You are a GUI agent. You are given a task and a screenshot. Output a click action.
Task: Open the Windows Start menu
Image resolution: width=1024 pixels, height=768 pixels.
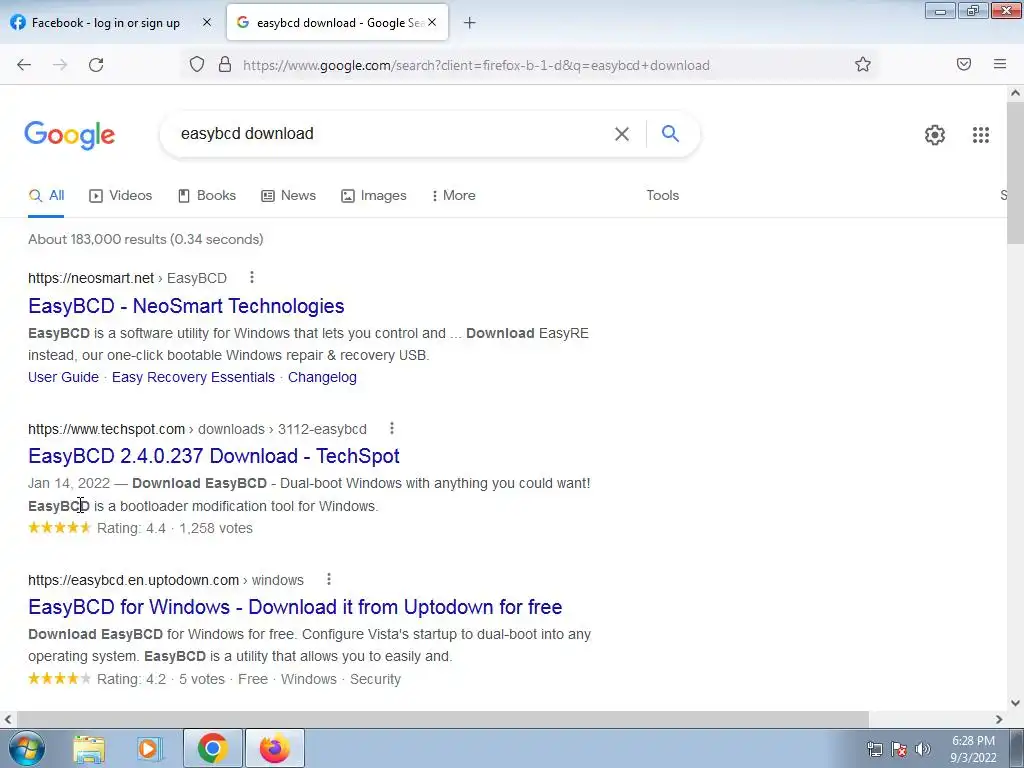(27, 748)
